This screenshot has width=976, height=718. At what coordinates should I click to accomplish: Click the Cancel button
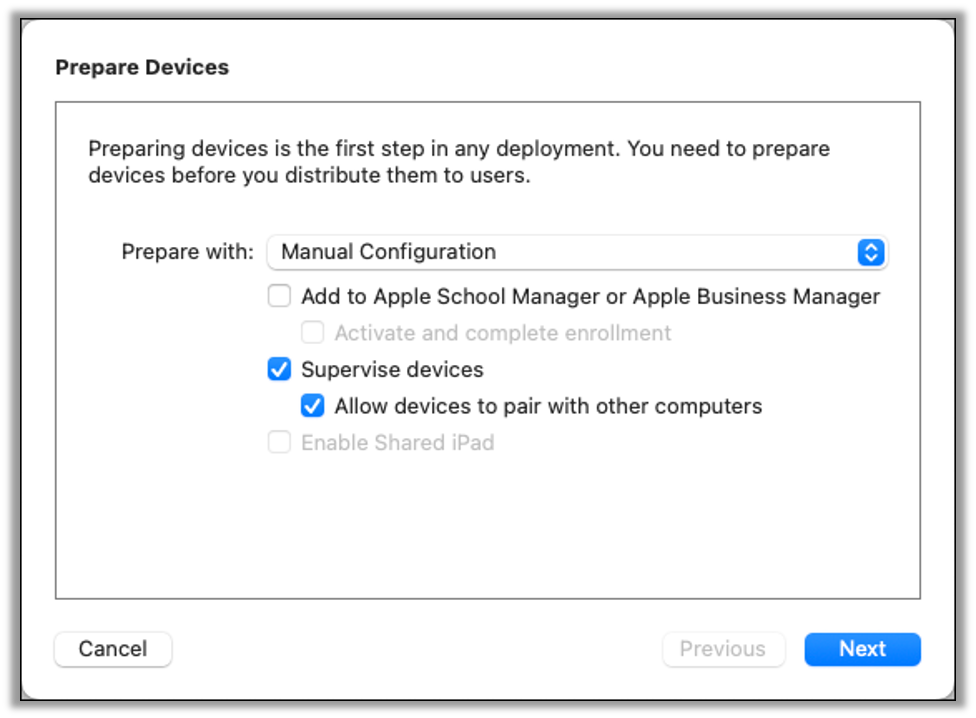click(x=112, y=649)
